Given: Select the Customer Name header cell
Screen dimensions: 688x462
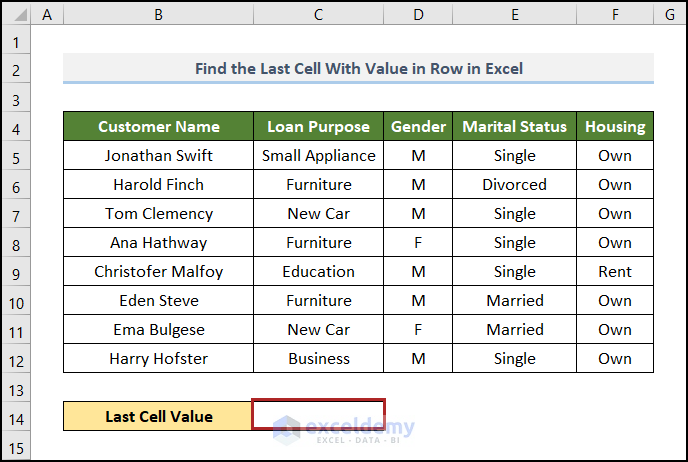Looking at the screenshot, I should click(x=158, y=127).
